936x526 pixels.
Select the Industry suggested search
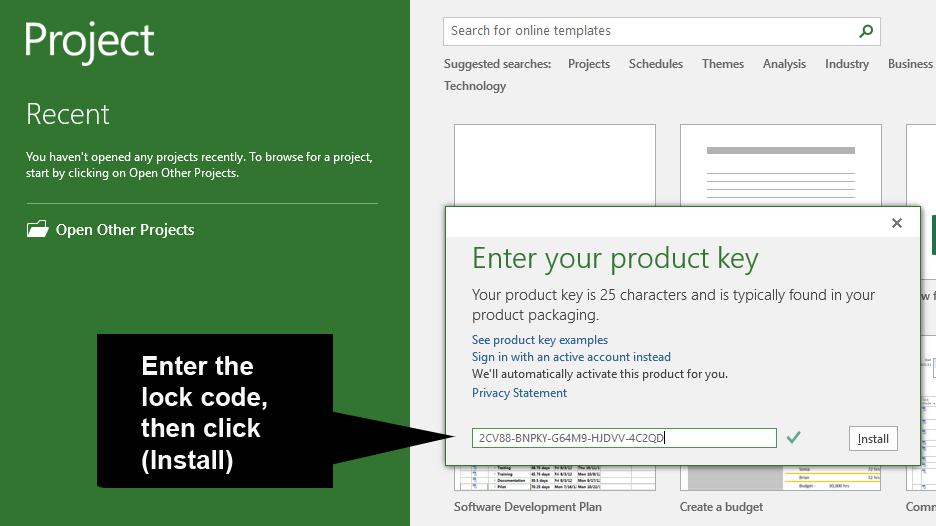pos(846,64)
